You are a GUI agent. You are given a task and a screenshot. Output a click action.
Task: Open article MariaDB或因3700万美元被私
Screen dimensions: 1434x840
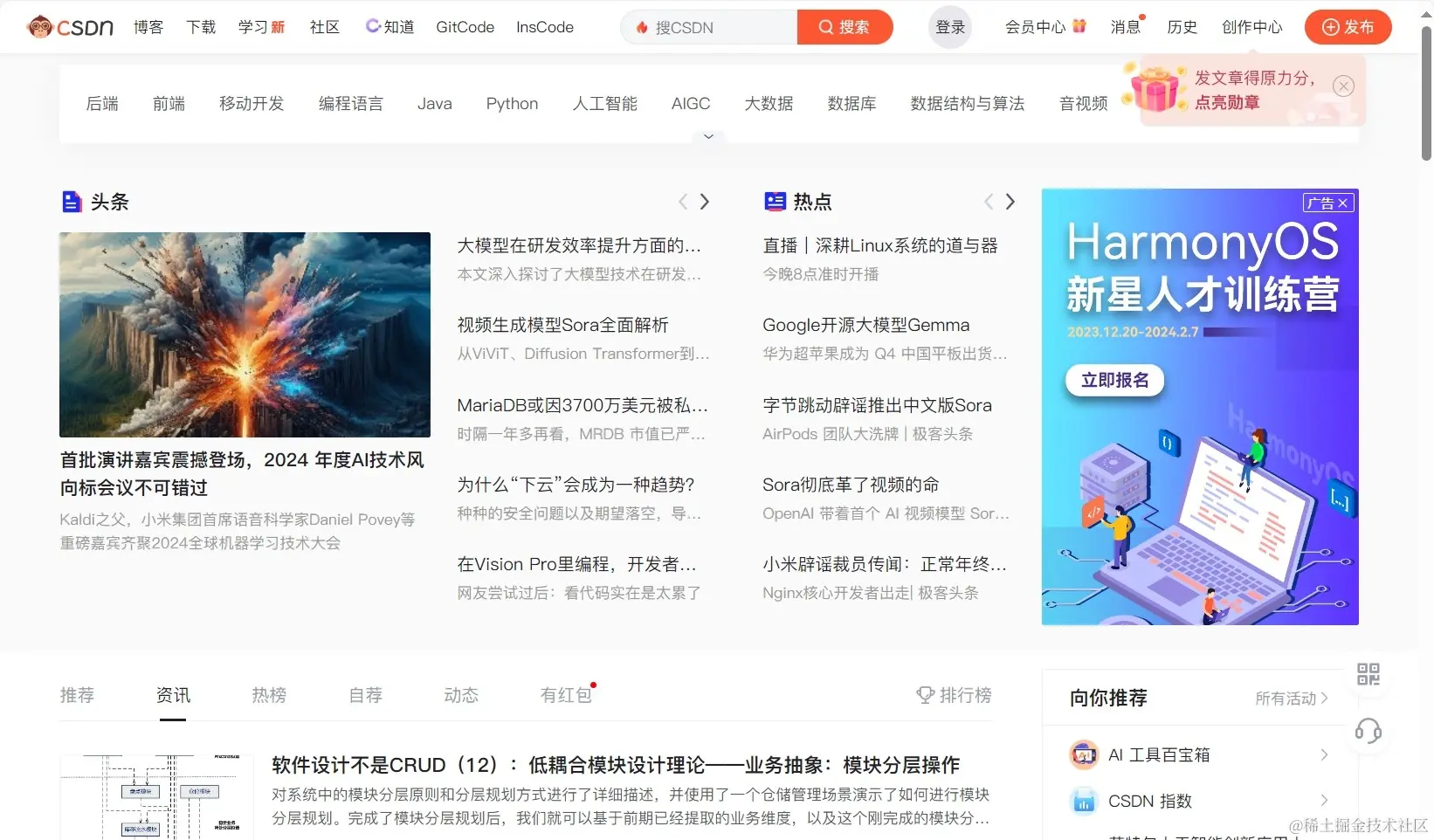pyautogui.click(x=583, y=405)
